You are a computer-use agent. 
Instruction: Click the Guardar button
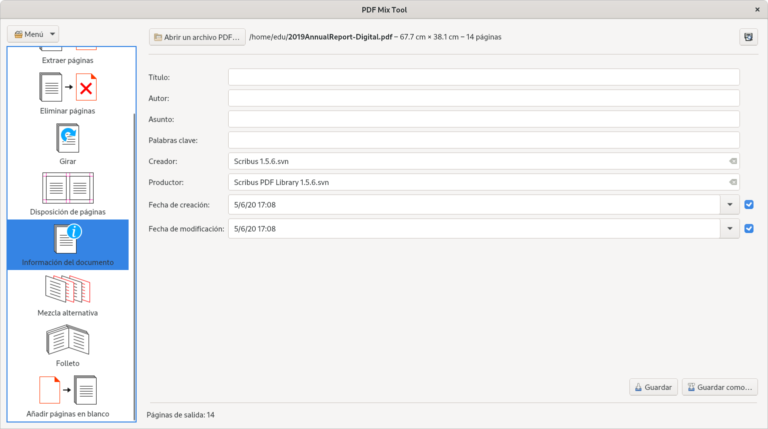coord(653,387)
